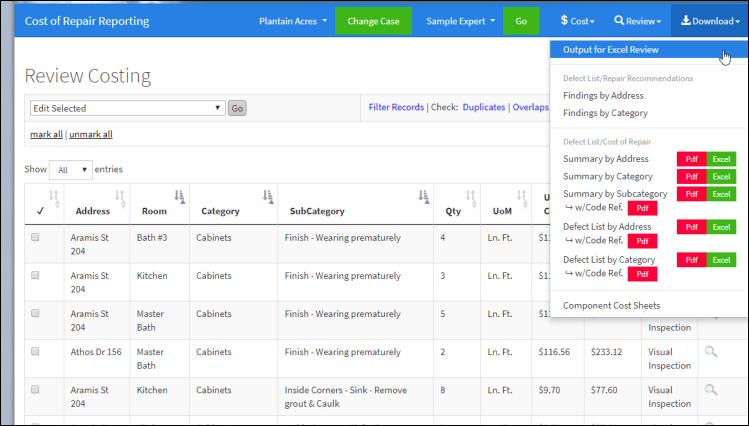Download Summary by Address as Pdf
This screenshot has width=749, height=426.
pos(691,159)
